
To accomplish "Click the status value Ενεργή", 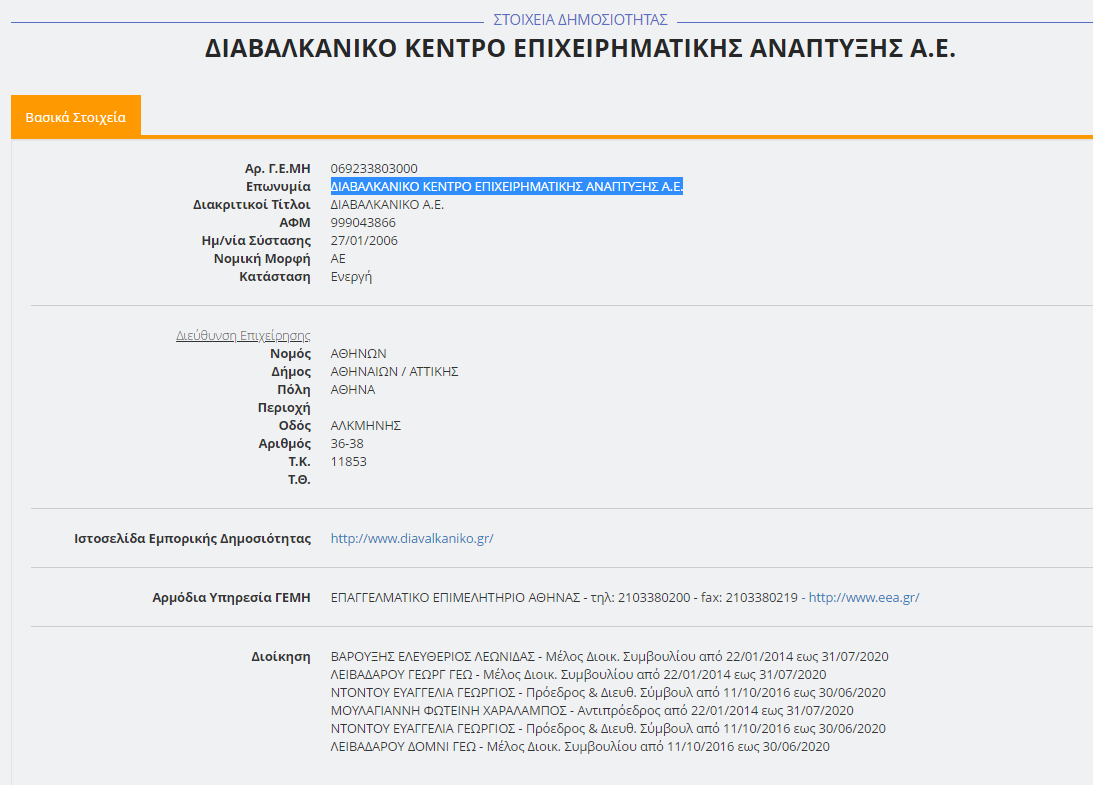I will pos(351,277).
